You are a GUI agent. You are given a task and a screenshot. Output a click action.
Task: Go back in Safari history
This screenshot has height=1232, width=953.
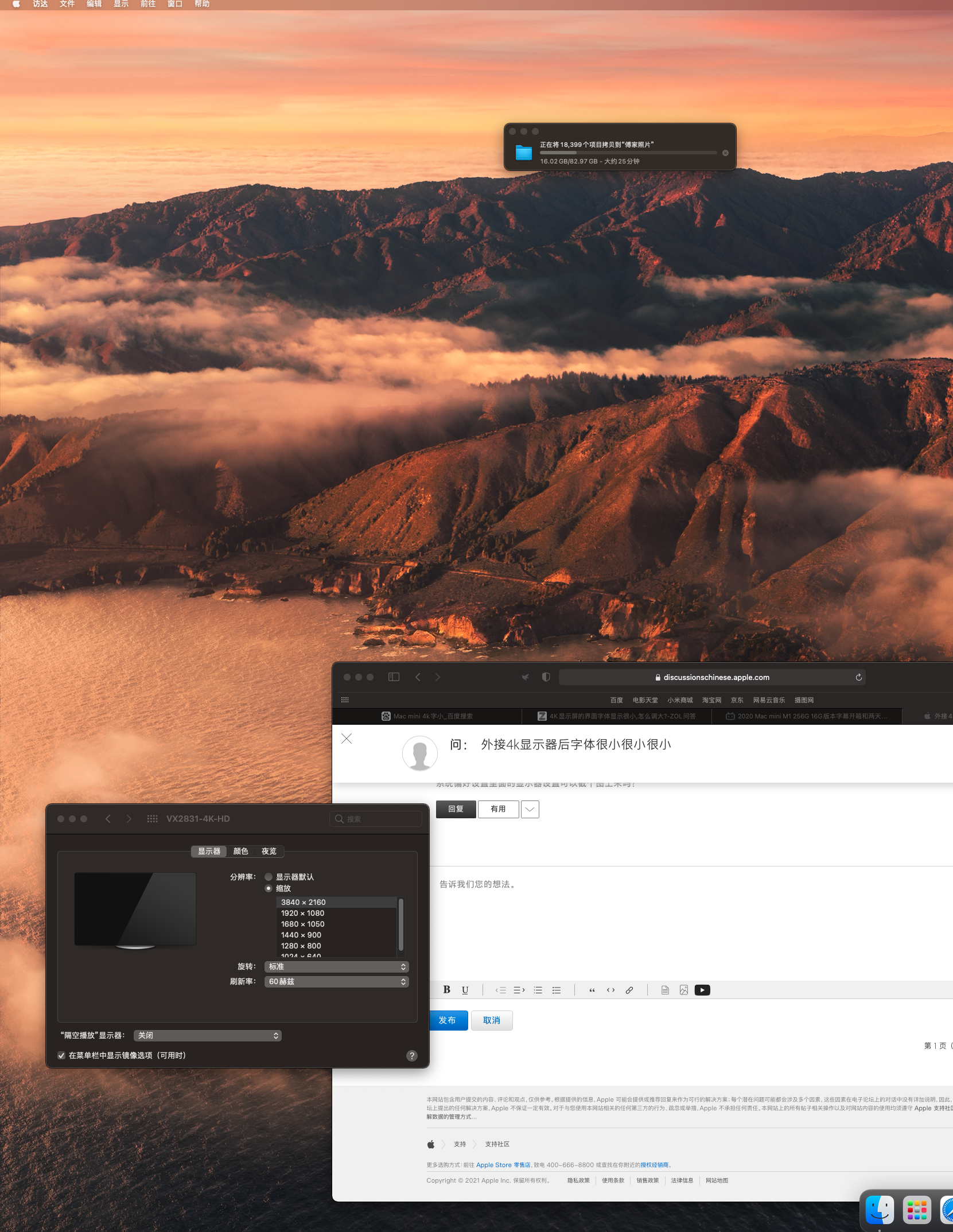pyautogui.click(x=418, y=677)
